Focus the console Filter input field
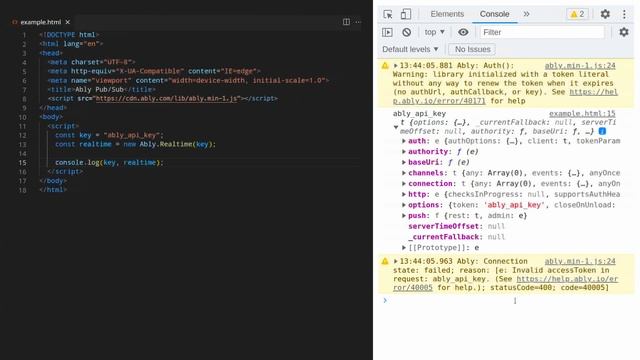Viewport: 640px width, 360px height. 542,32
